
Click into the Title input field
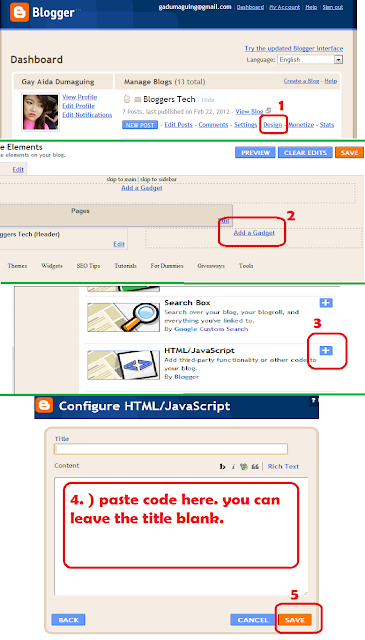171,449
